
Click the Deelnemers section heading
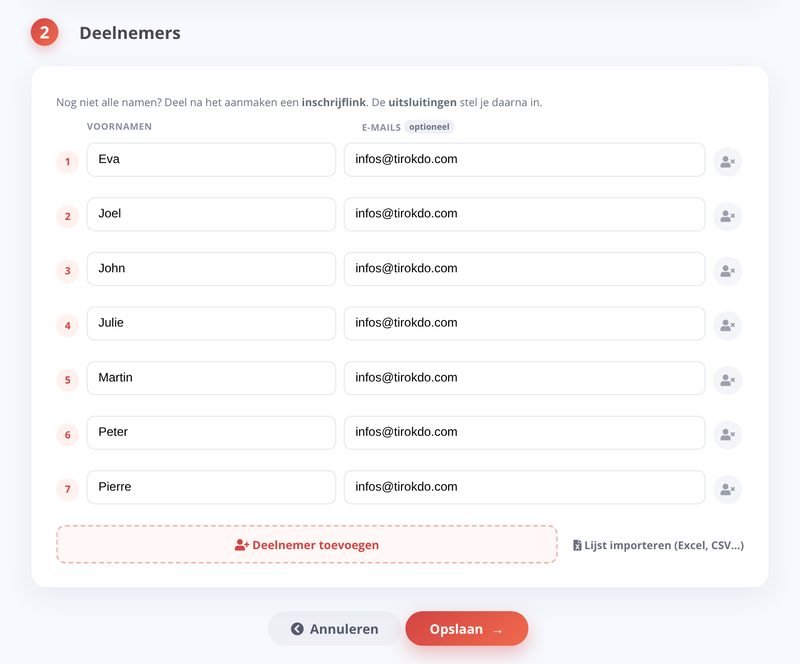(x=130, y=33)
